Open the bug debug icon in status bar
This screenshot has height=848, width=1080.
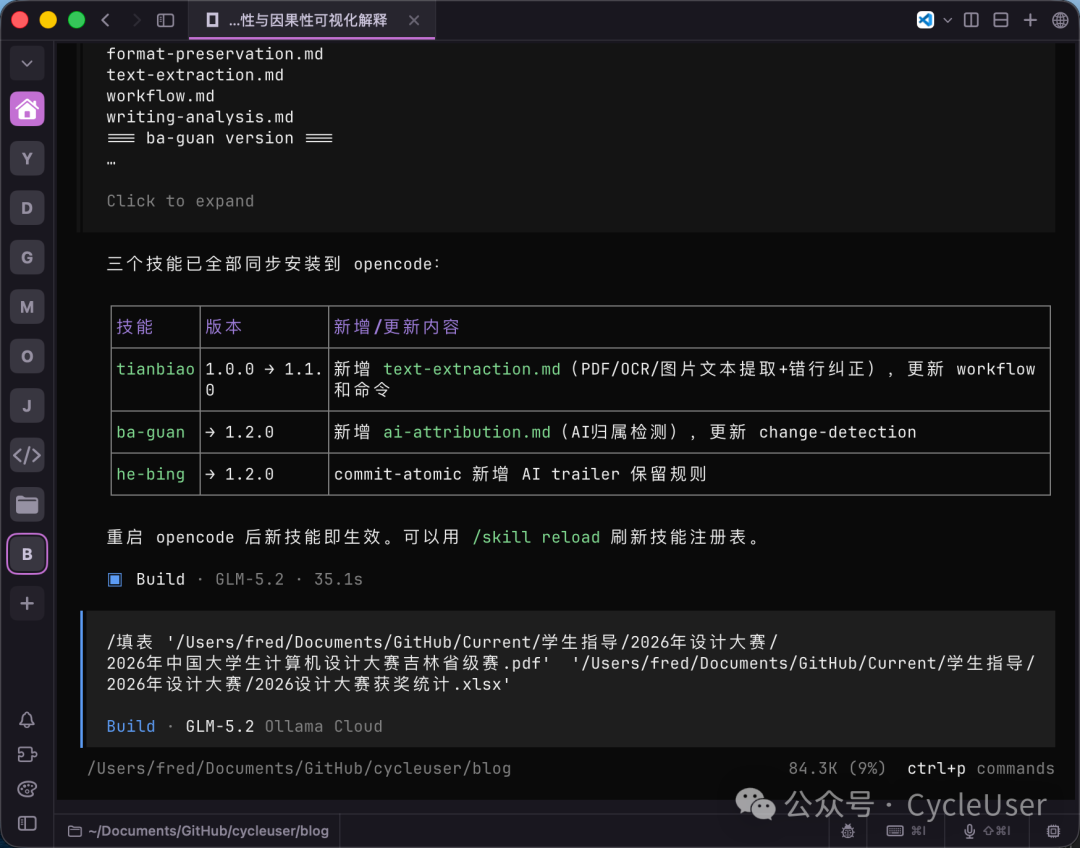[848, 831]
